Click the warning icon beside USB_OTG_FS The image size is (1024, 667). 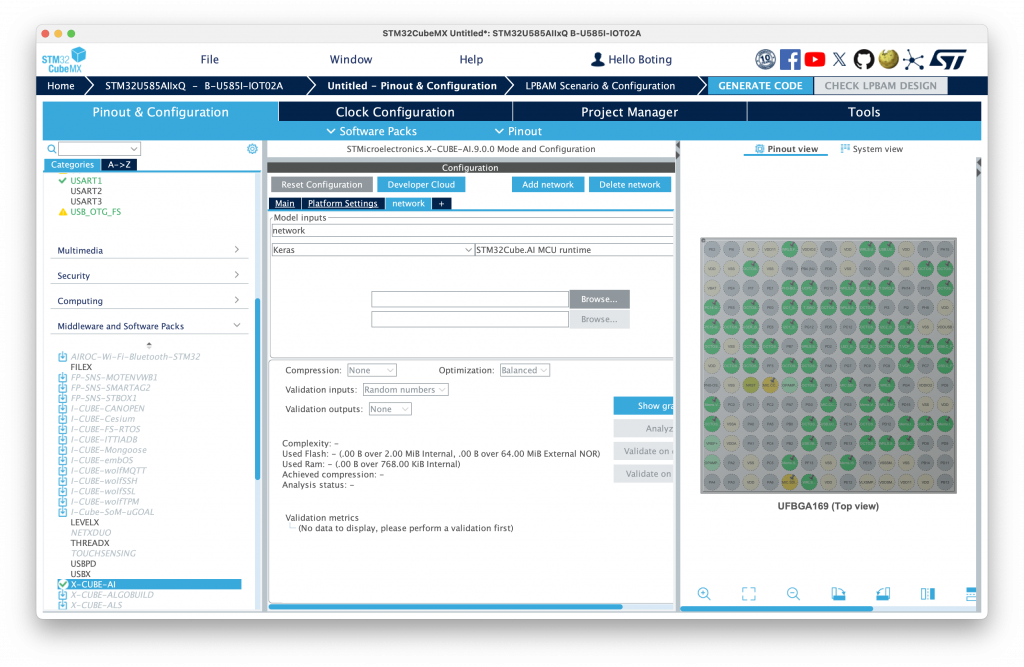[x=63, y=212]
